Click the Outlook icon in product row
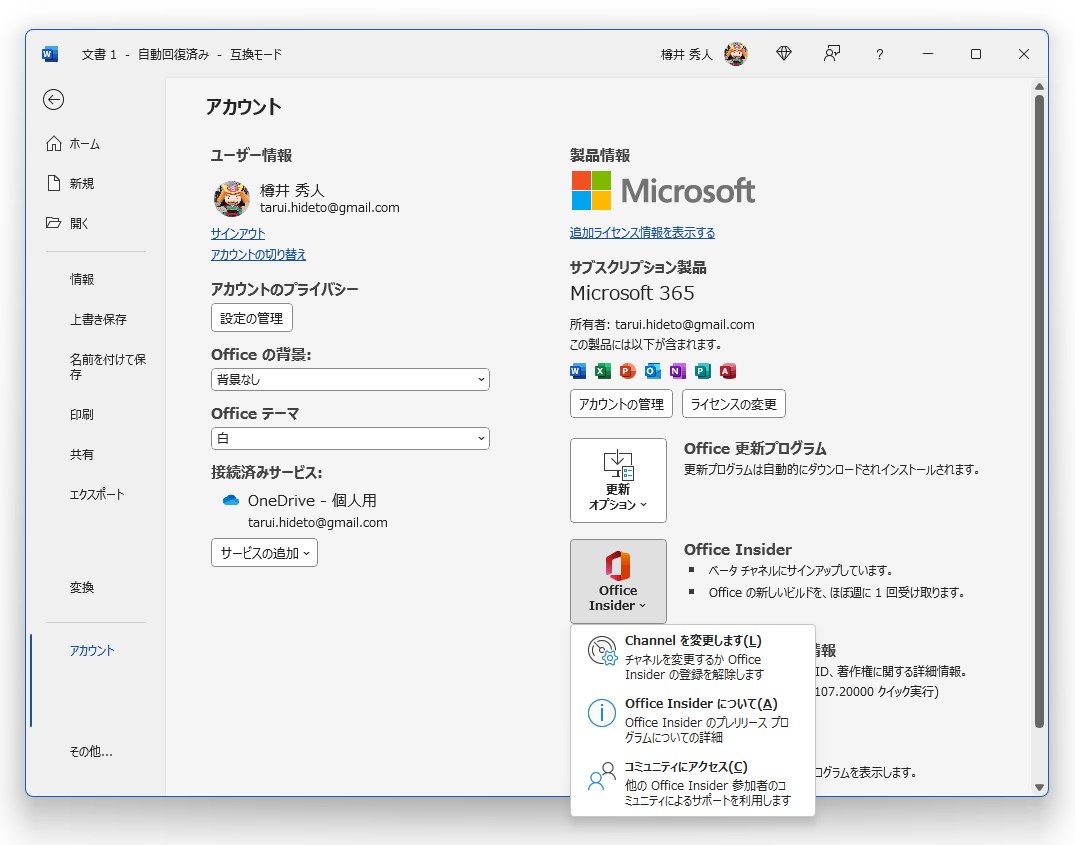This screenshot has height=845, width=1075. click(653, 371)
